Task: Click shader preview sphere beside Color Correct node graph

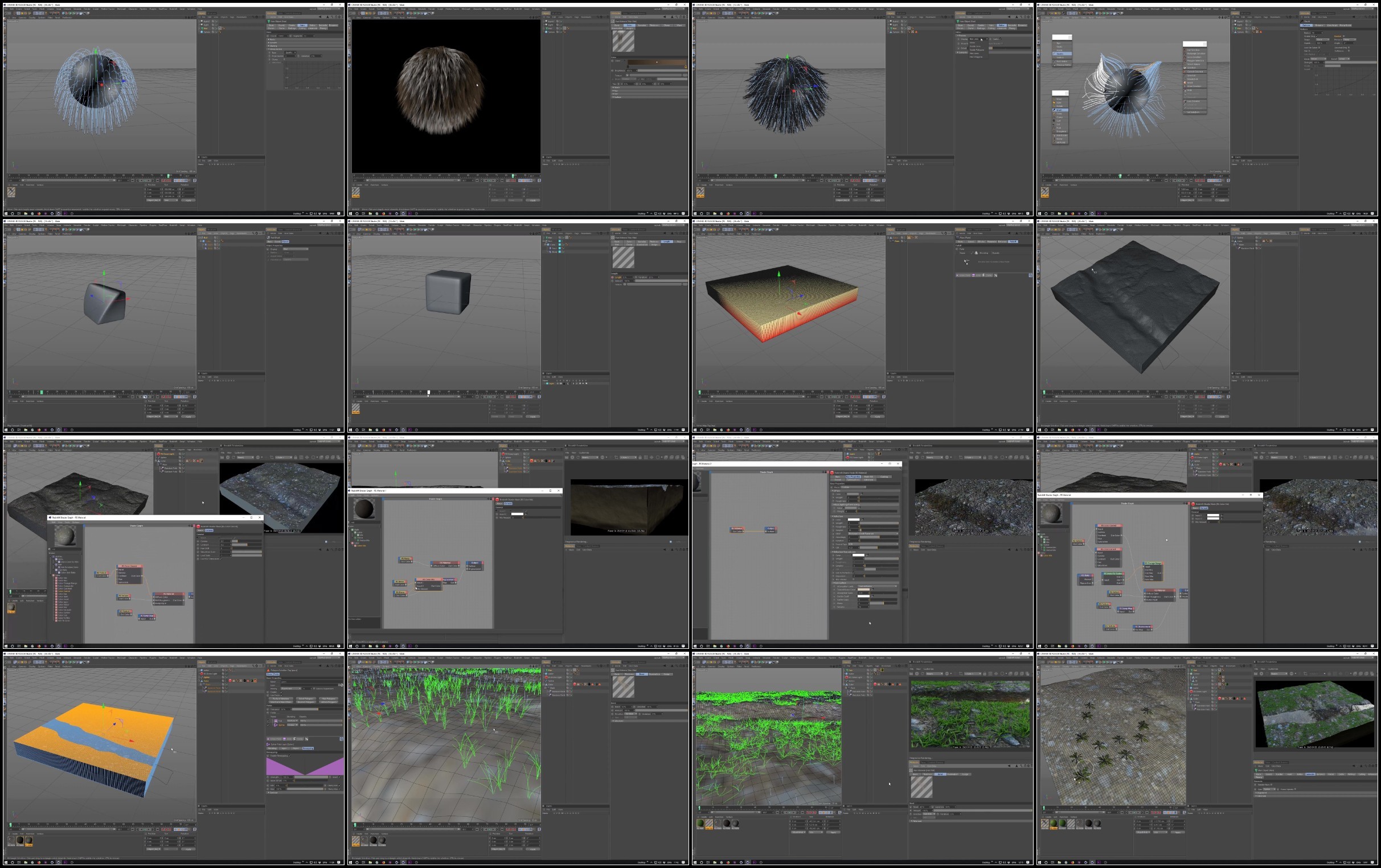Action: pos(65,536)
